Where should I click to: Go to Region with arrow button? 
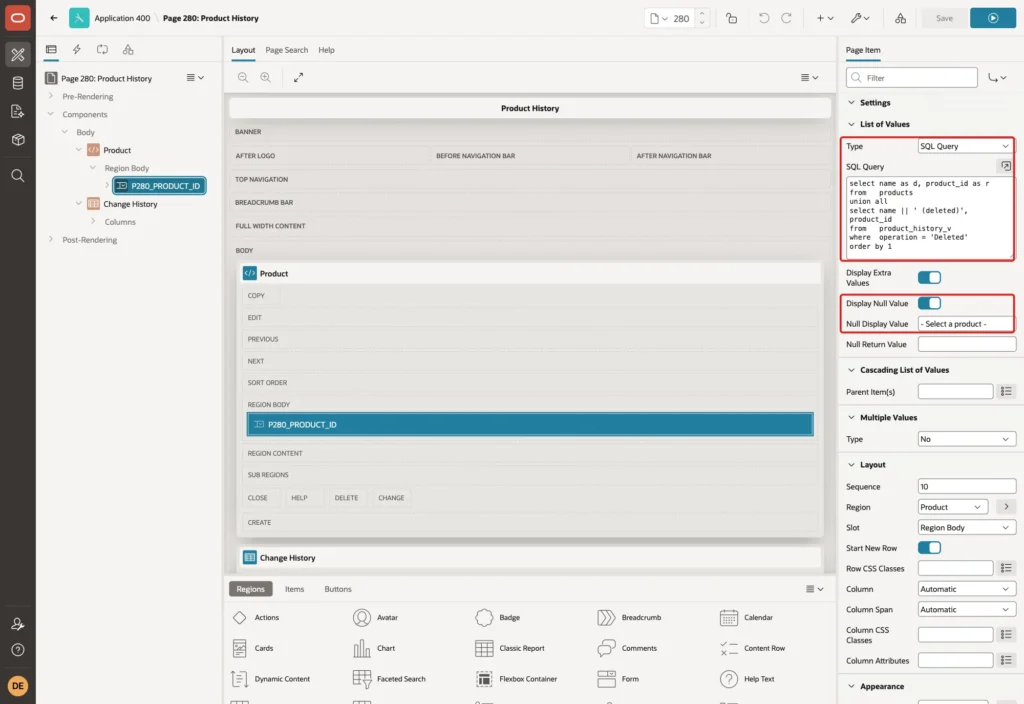(1006, 507)
